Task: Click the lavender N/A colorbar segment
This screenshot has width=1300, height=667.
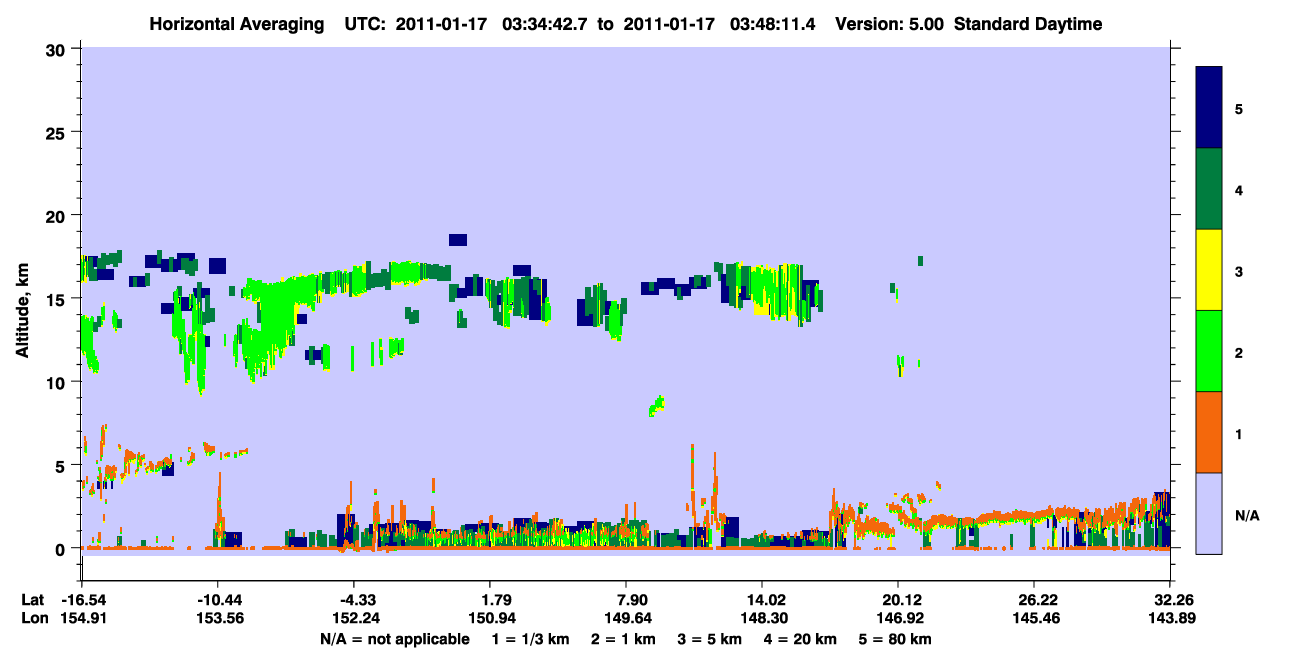Action: pyautogui.click(x=1209, y=513)
